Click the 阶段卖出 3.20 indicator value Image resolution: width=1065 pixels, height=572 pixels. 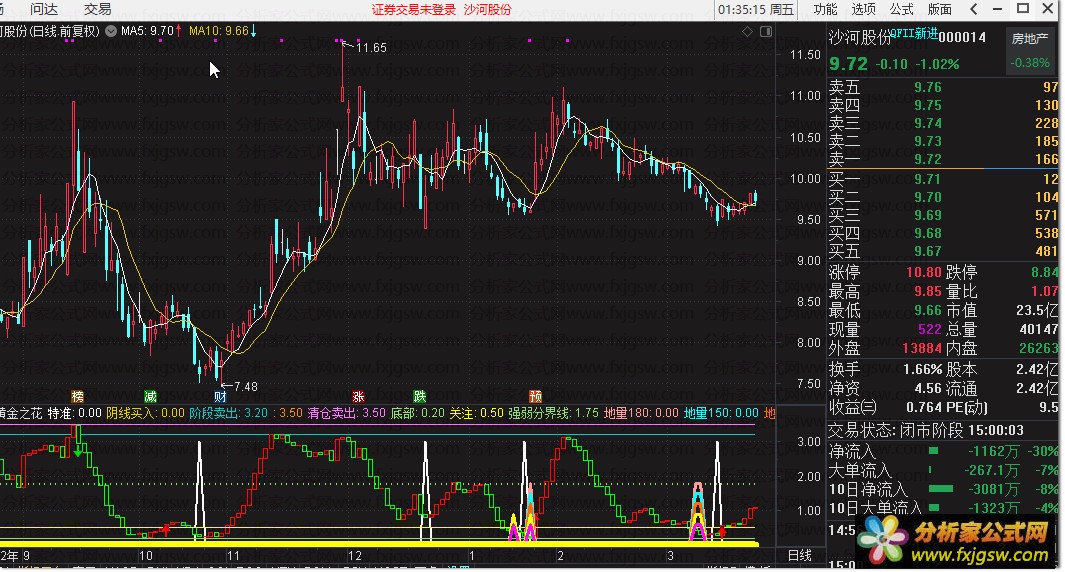[x=229, y=413]
